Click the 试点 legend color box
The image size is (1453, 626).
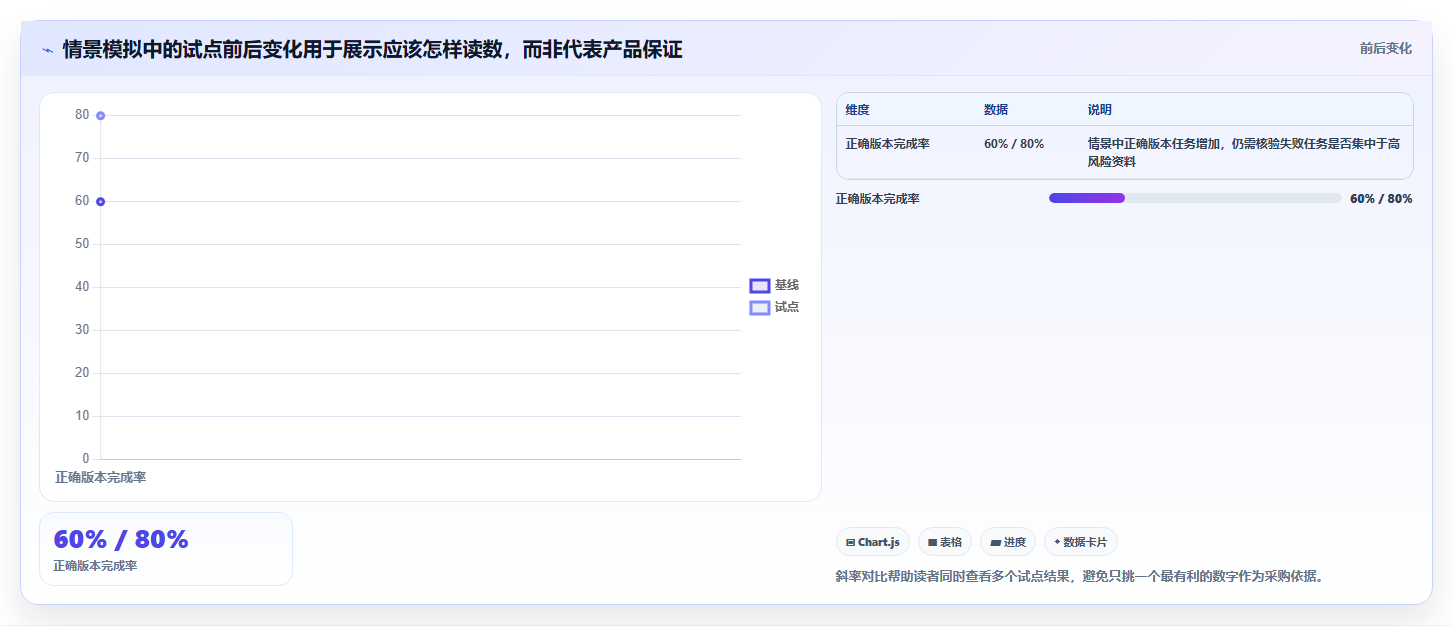(760, 308)
